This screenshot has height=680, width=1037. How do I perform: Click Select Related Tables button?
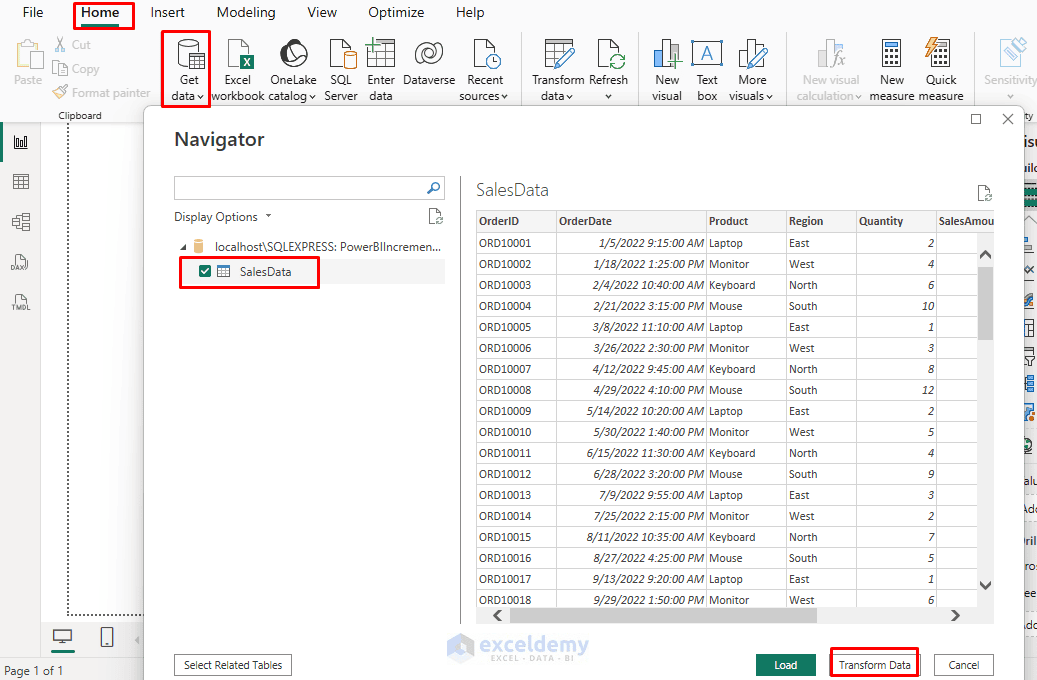233,665
